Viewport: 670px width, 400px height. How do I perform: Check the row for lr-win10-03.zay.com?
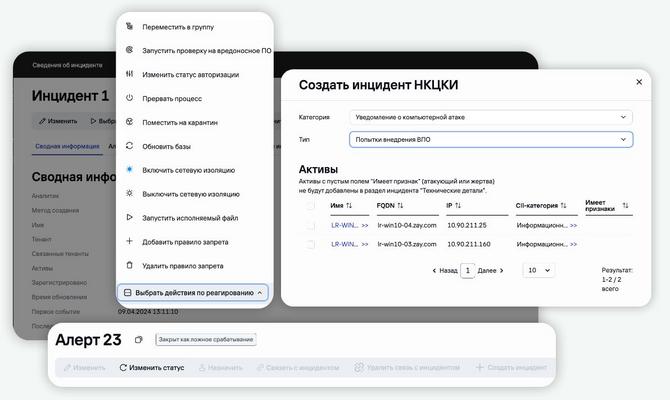tap(311, 244)
